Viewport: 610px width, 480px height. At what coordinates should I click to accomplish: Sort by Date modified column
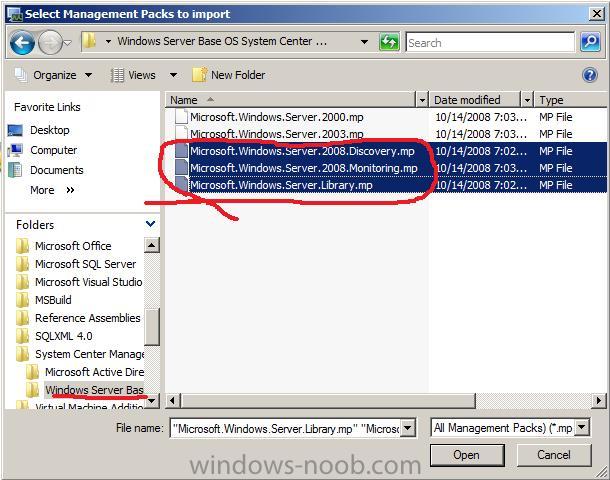(475, 100)
